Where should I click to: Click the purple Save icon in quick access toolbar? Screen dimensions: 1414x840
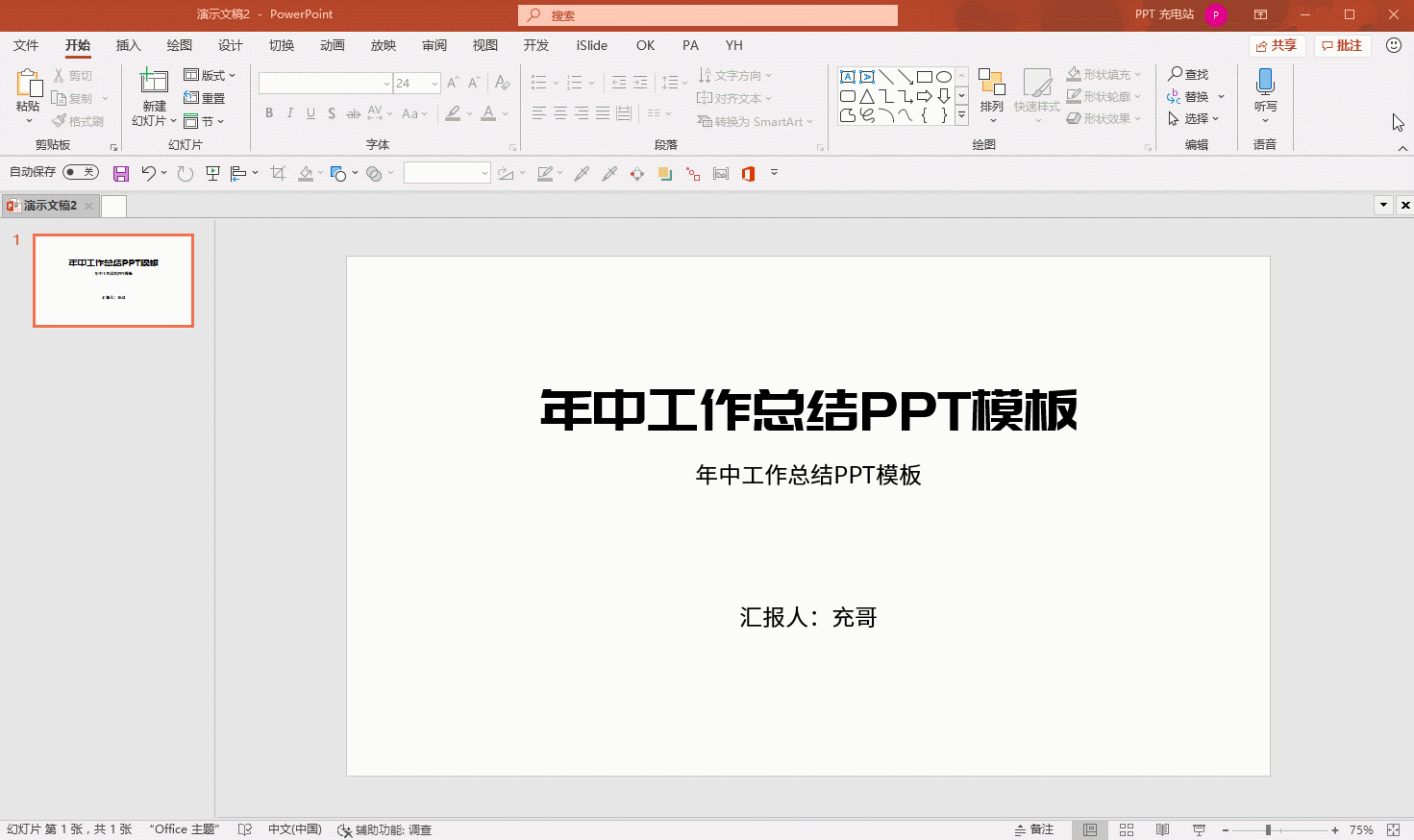[x=121, y=174]
